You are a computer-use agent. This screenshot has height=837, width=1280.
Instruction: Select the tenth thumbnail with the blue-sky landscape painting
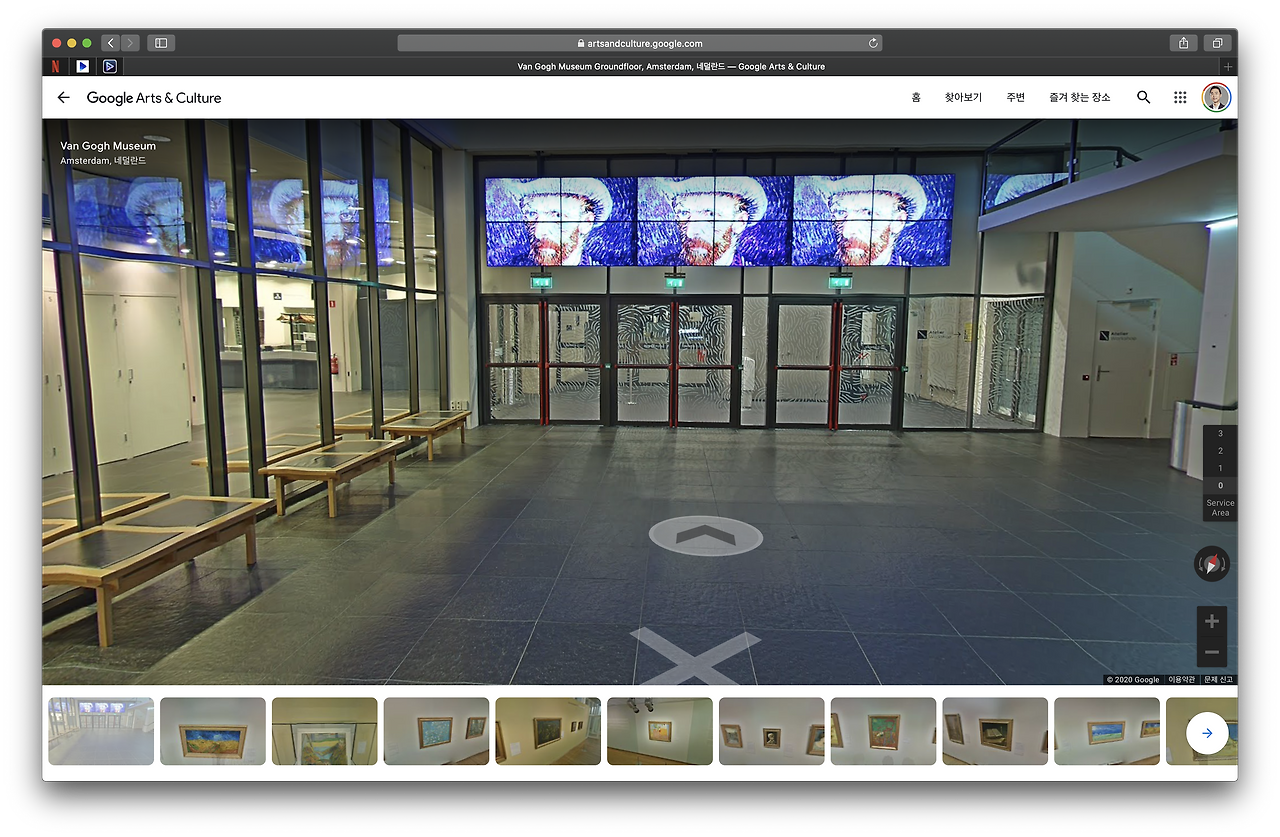1107,731
